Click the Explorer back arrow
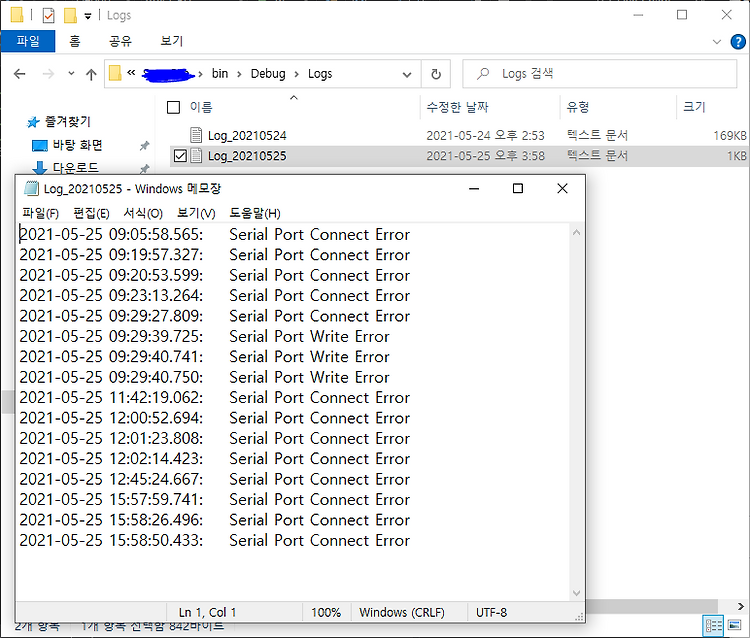Image resolution: width=750 pixels, height=638 pixels. 20,74
